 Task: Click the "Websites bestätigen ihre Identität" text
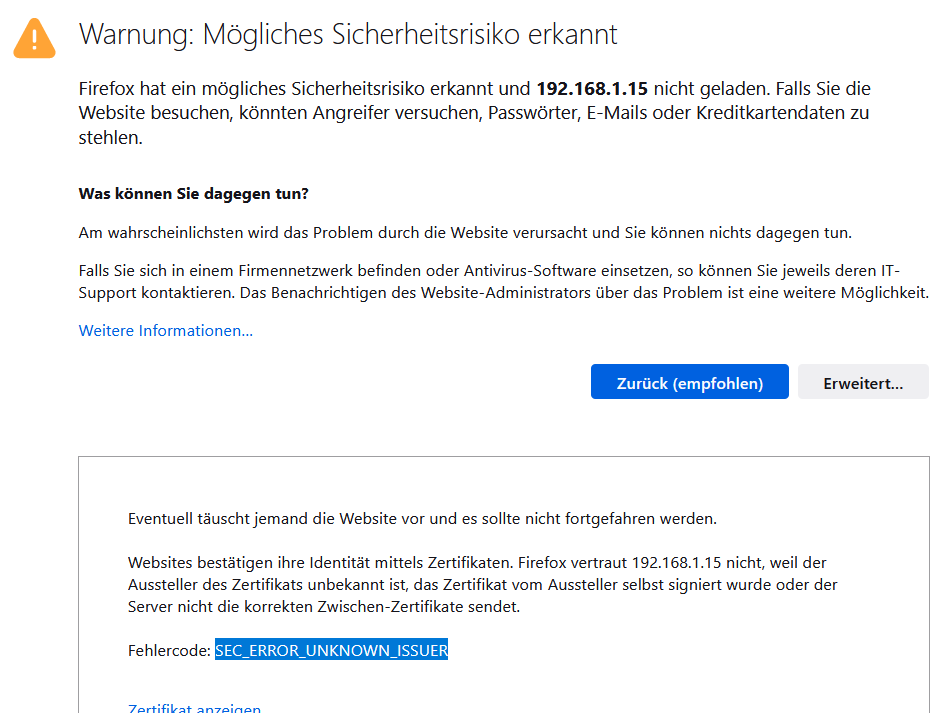[300, 562]
